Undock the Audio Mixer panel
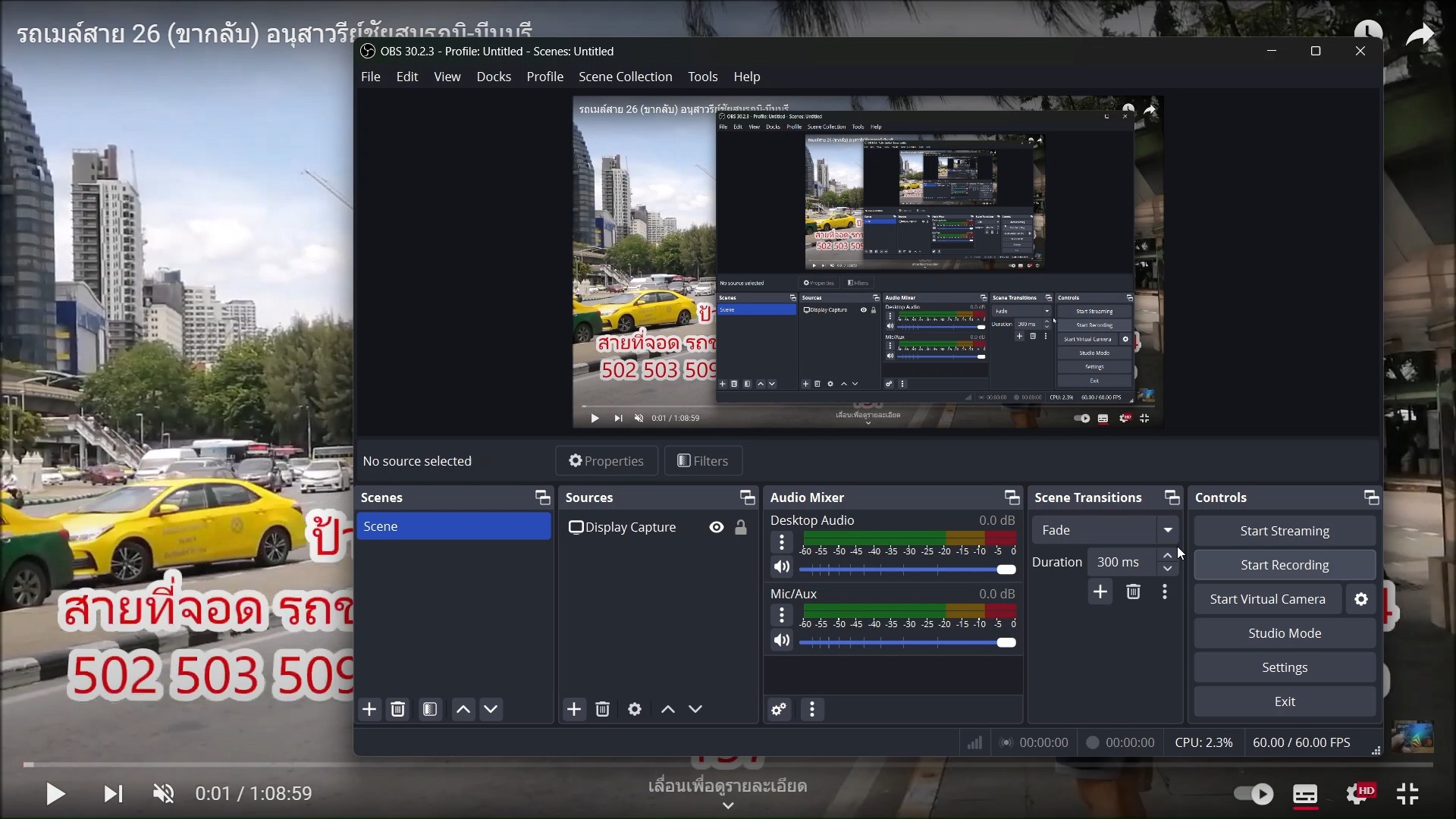Image resolution: width=1456 pixels, height=819 pixels. [x=1012, y=497]
